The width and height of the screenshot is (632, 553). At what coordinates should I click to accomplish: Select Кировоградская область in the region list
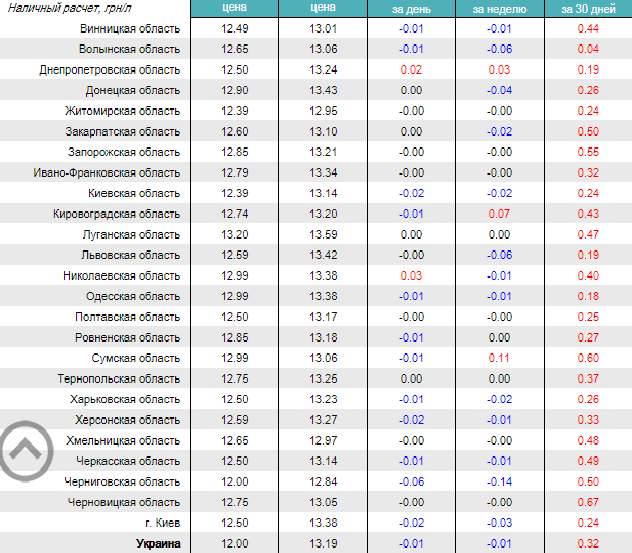click(117, 214)
